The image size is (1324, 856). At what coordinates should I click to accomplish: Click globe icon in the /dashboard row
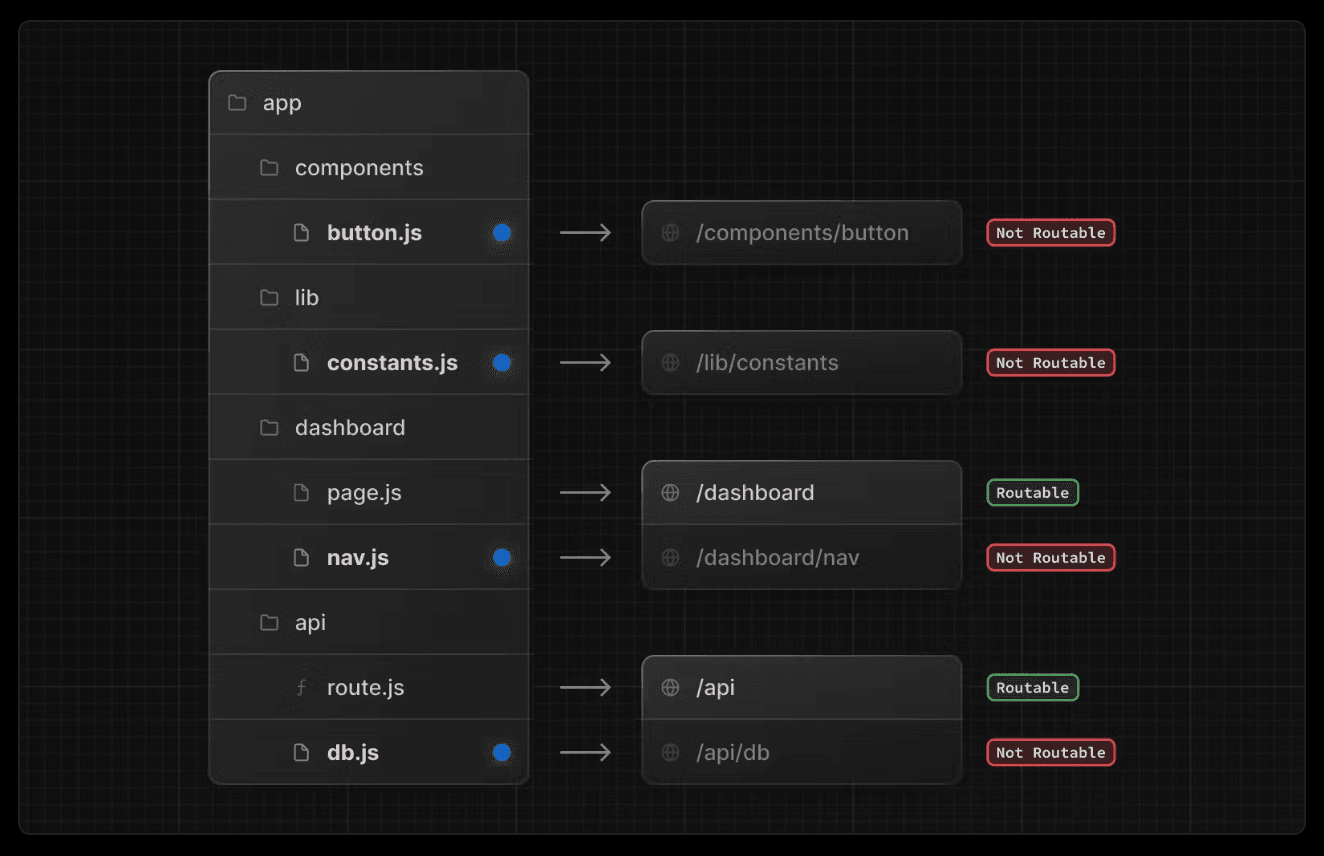click(671, 493)
